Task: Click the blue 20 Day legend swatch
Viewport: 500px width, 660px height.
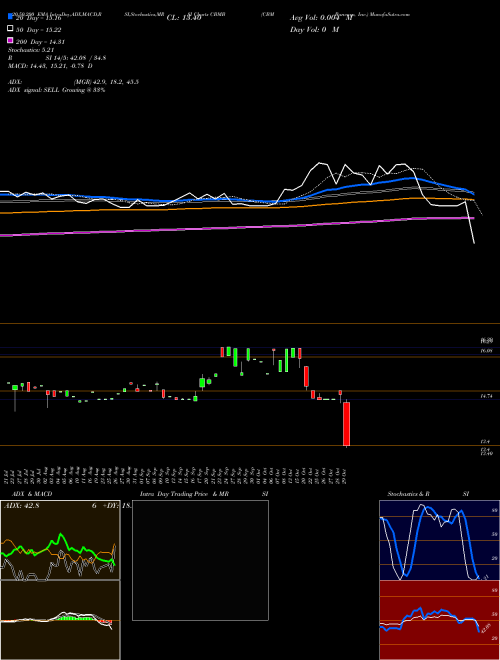Action: [x=11, y=17]
